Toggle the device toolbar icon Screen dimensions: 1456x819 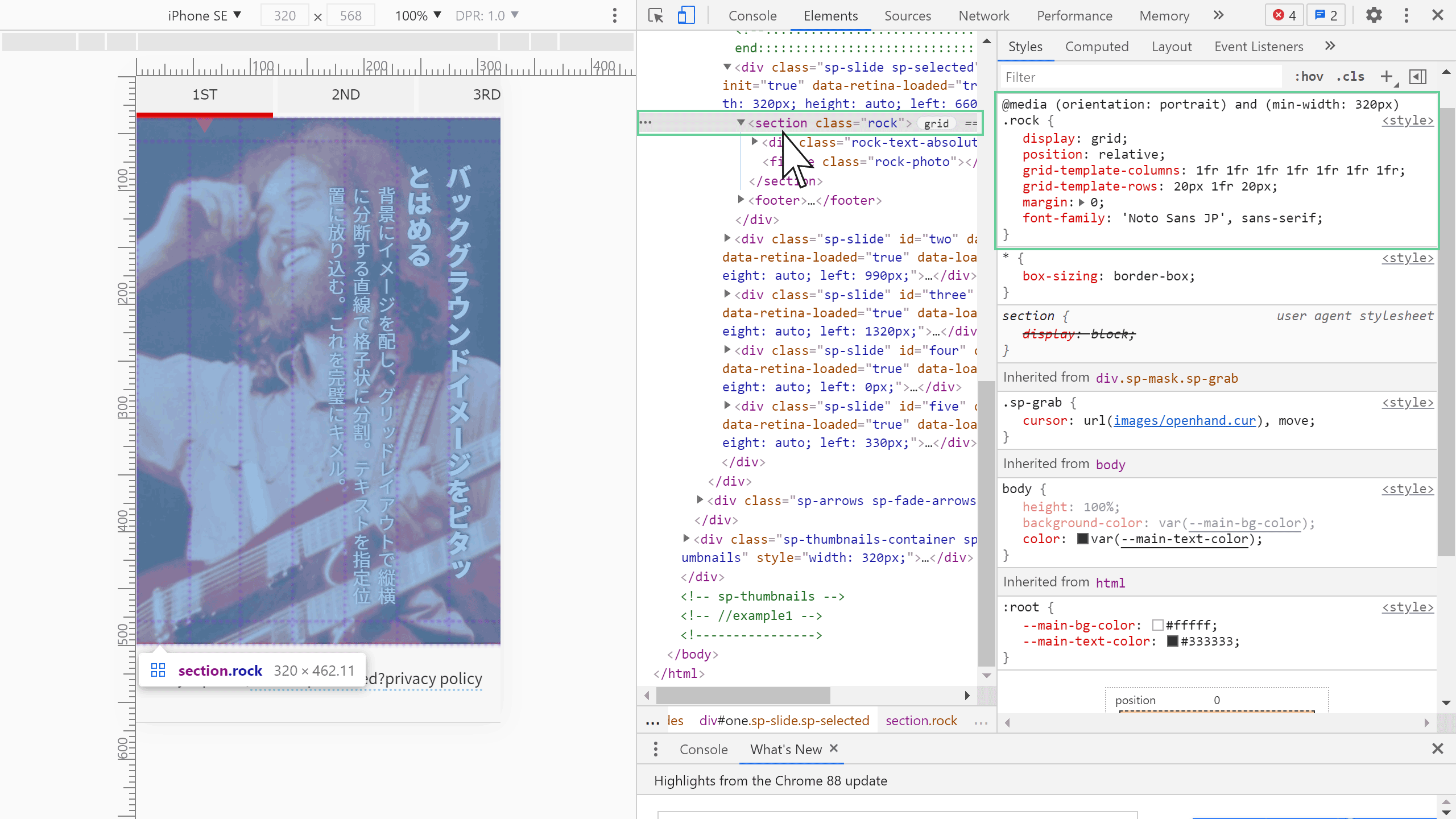686,15
